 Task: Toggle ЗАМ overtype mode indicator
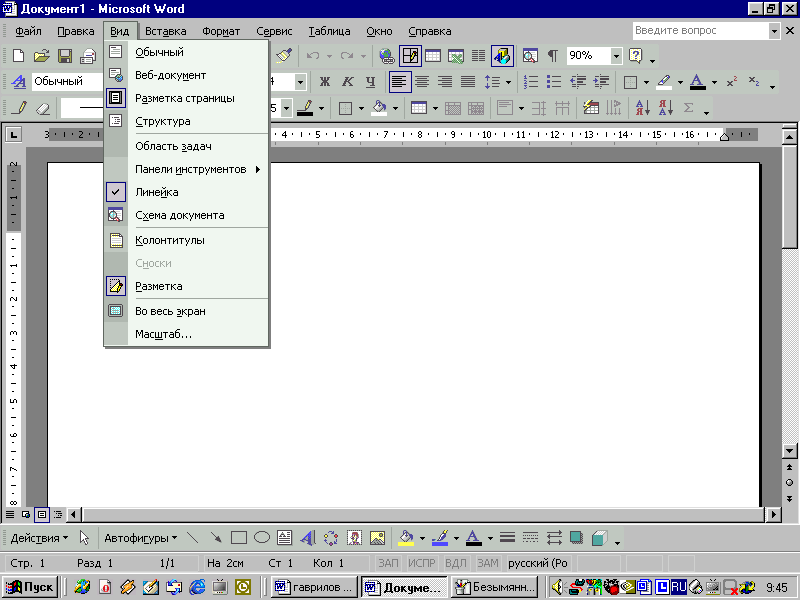click(x=488, y=563)
